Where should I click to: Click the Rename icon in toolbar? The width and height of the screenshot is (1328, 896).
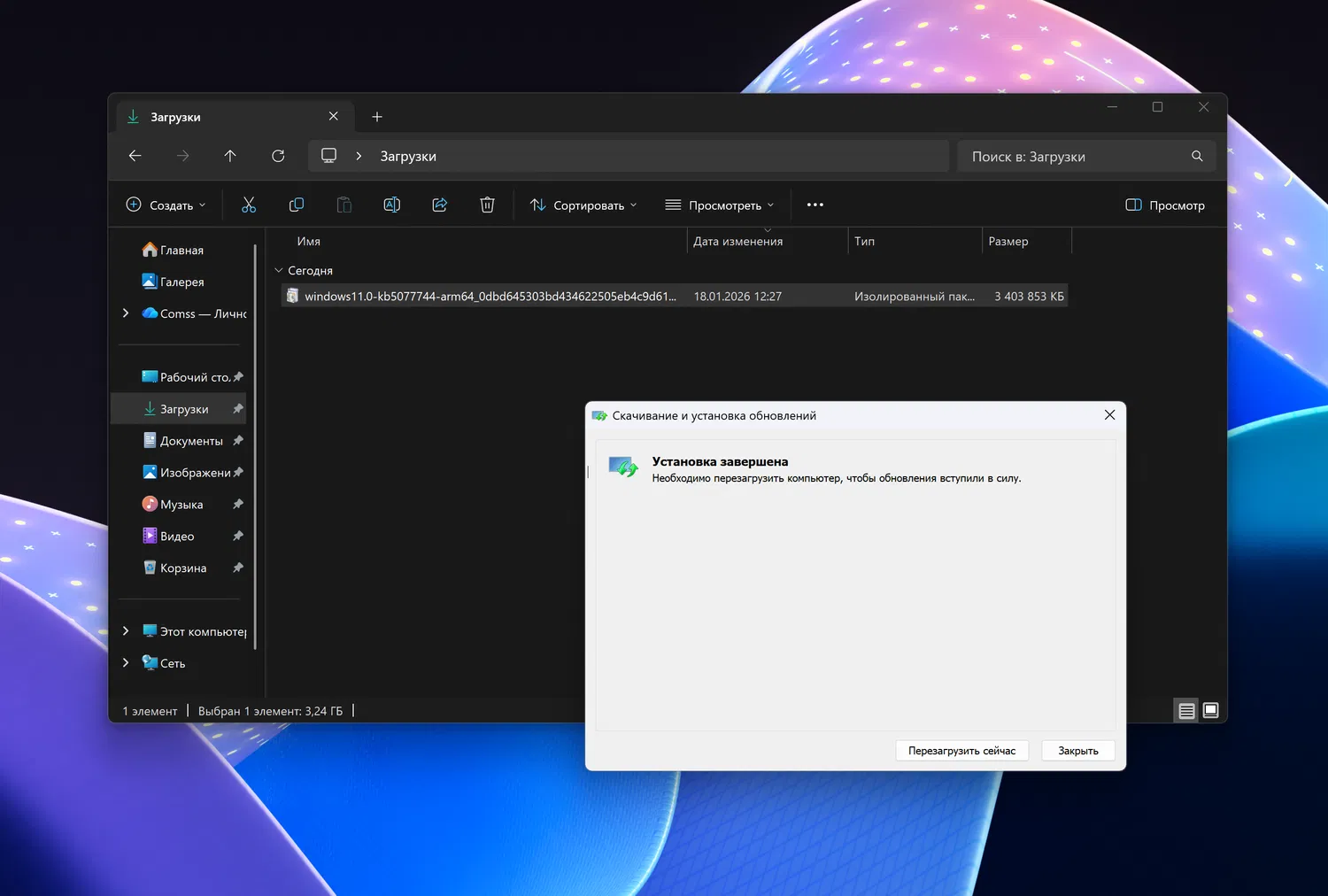pyautogui.click(x=391, y=205)
